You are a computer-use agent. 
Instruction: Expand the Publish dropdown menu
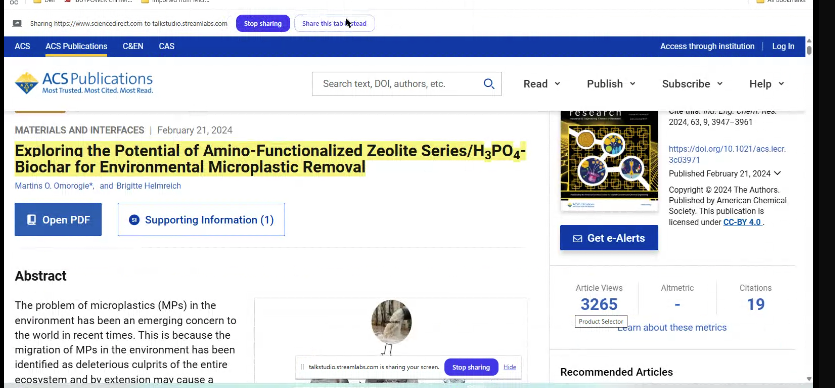point(611,84)
